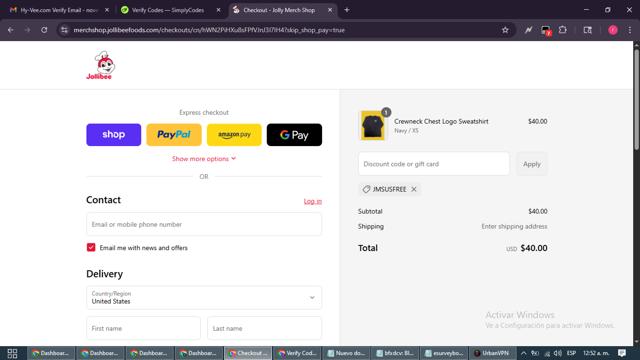This screenshot has height=360, width=640.
Task: Open the Country/Region dropdown
Action: (204, 298)
